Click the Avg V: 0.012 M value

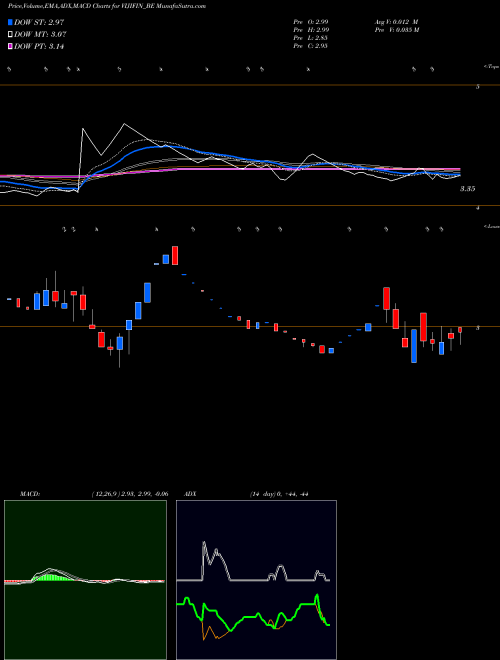396,22
